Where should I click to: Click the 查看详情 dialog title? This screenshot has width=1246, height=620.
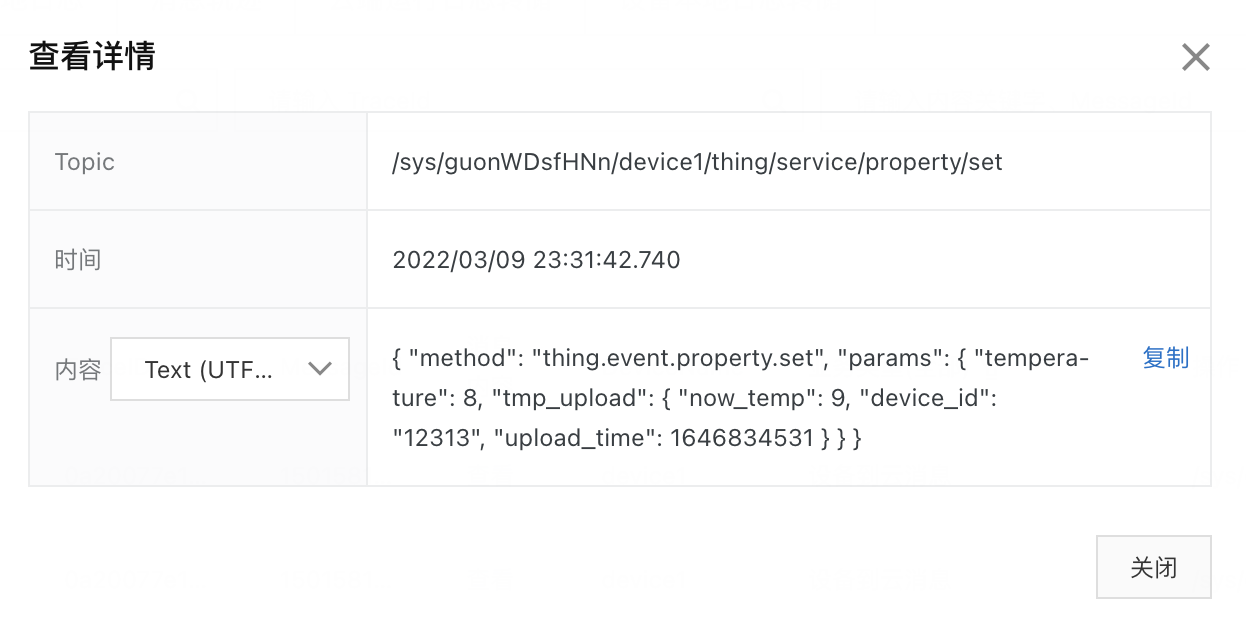[x=92, y=56]
